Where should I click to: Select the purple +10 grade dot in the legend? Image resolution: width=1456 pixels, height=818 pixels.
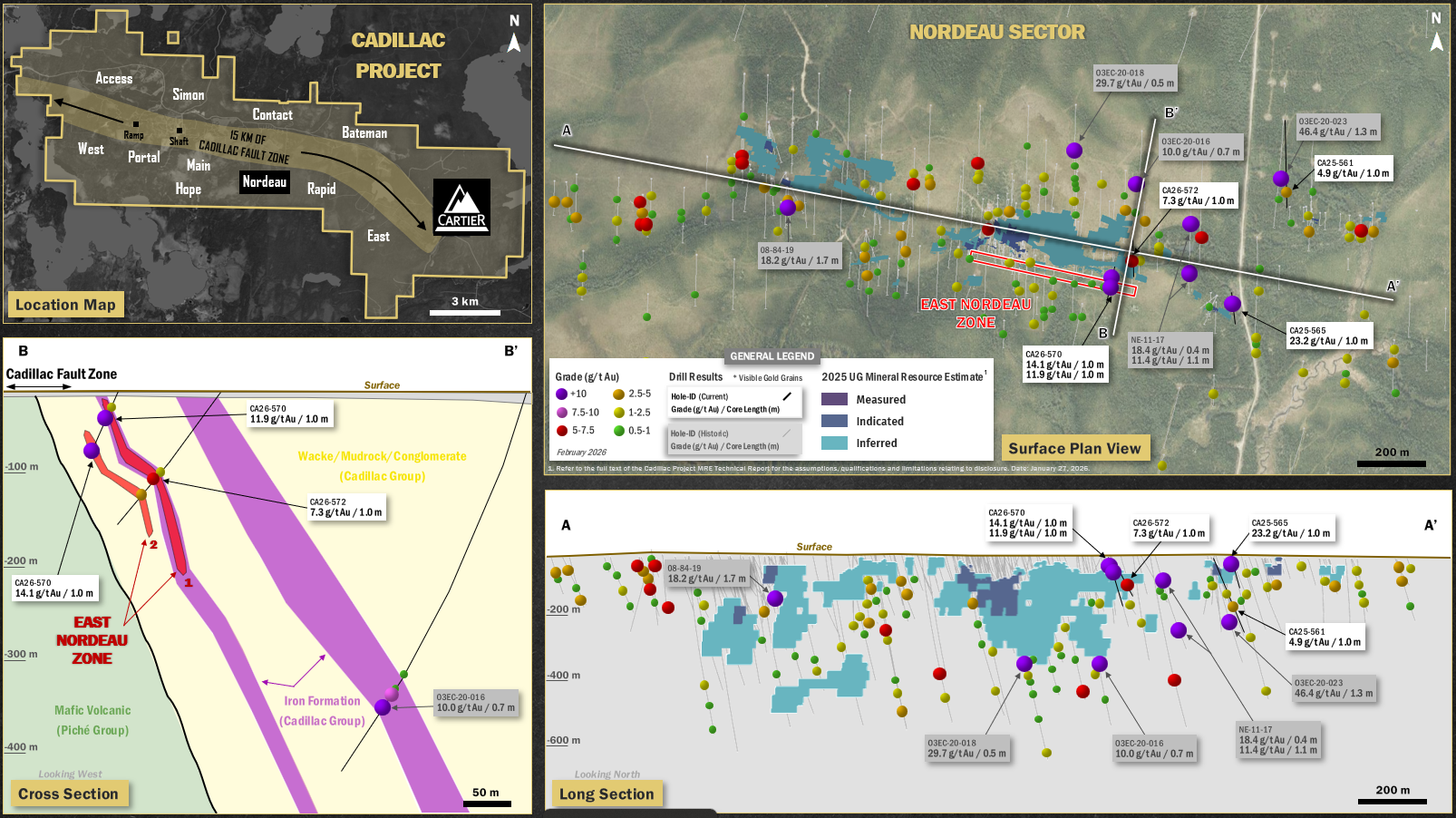561,394
